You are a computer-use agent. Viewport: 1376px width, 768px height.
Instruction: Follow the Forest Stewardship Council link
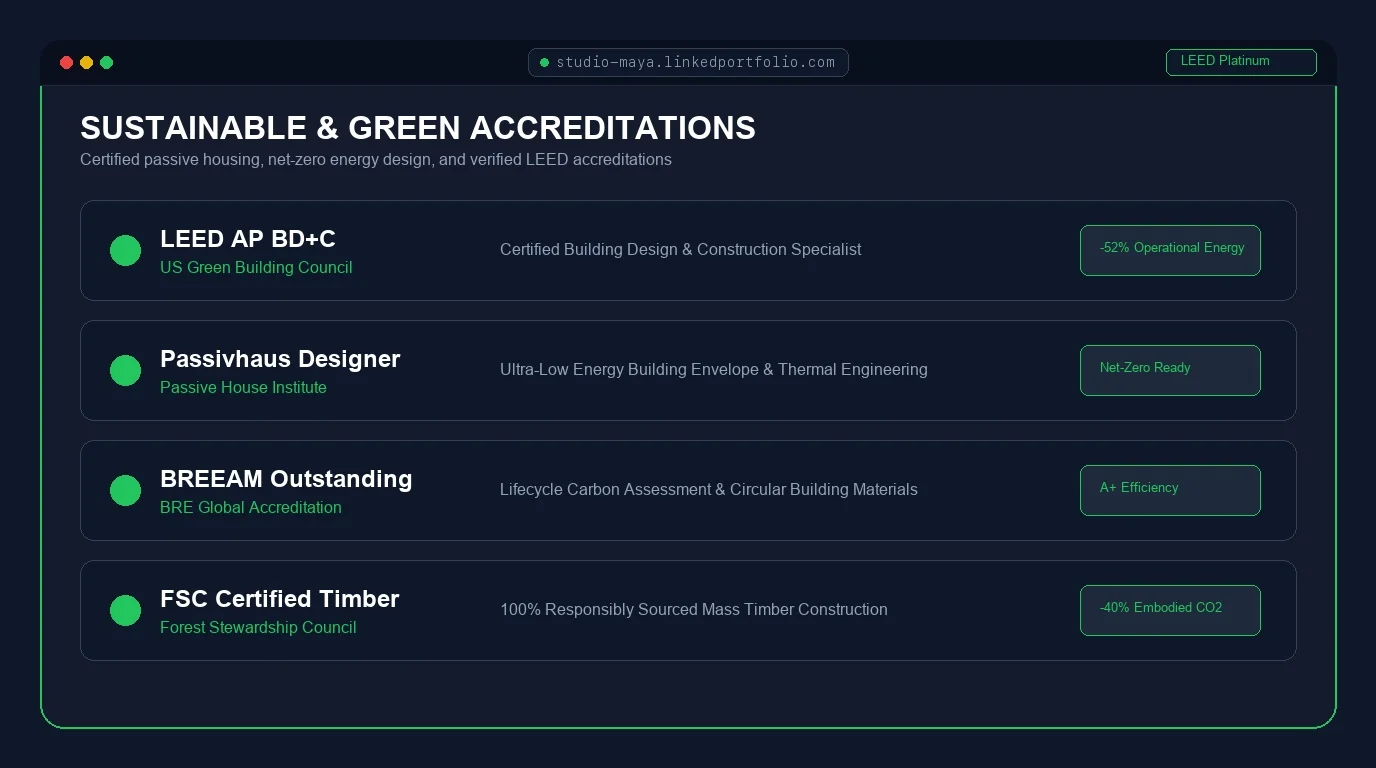258,627
